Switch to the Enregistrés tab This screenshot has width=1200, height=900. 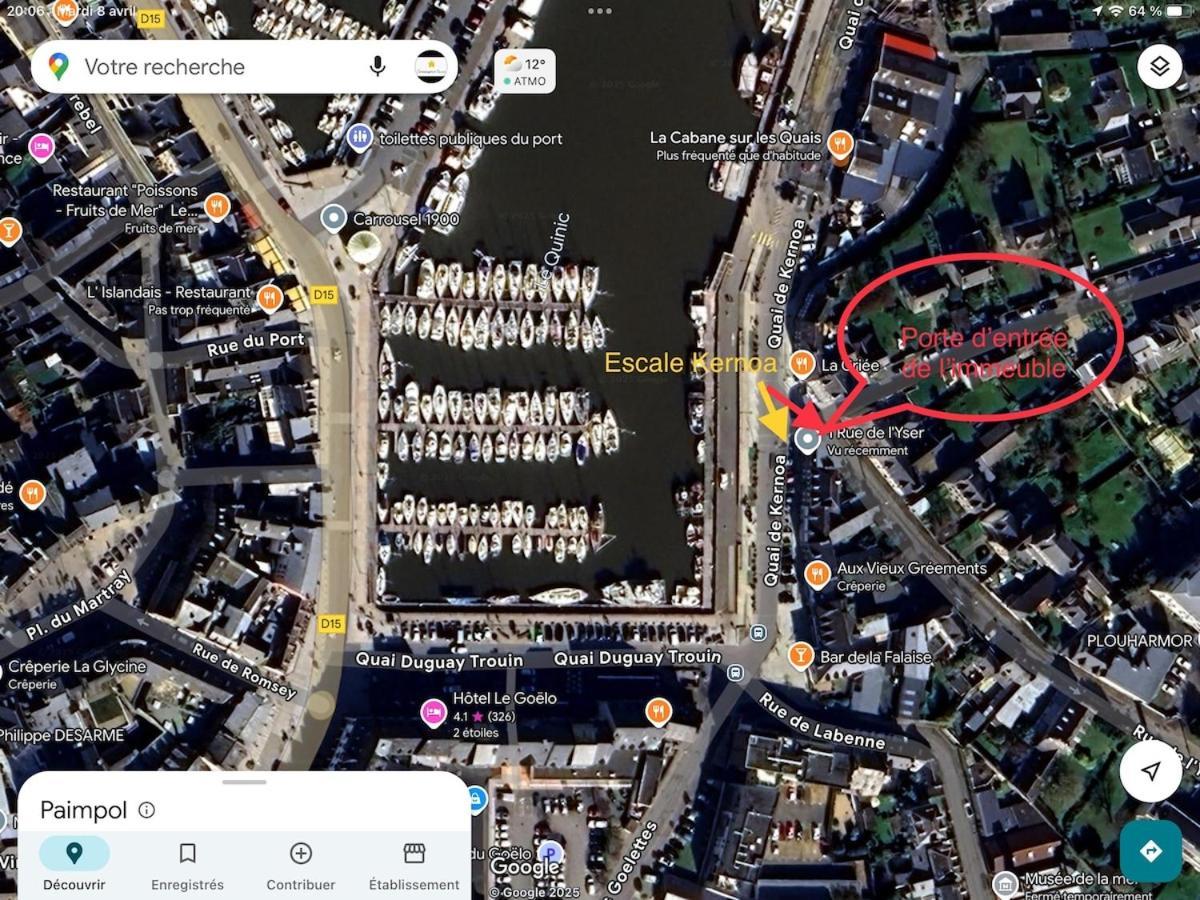pyautogui.click(x=187, y=865)
